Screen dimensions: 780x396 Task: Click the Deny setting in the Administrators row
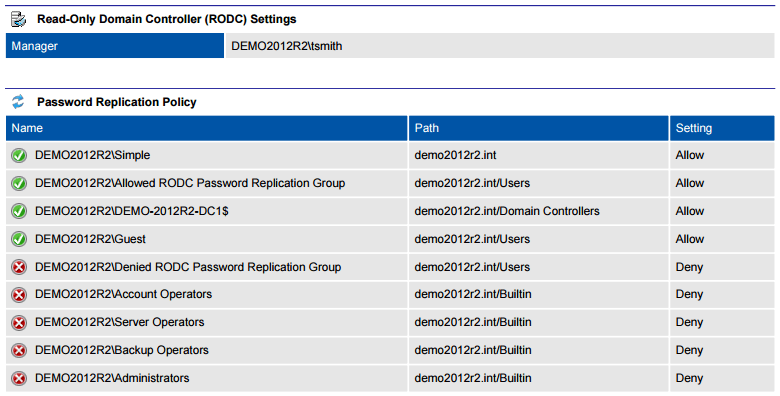point(689,379)
